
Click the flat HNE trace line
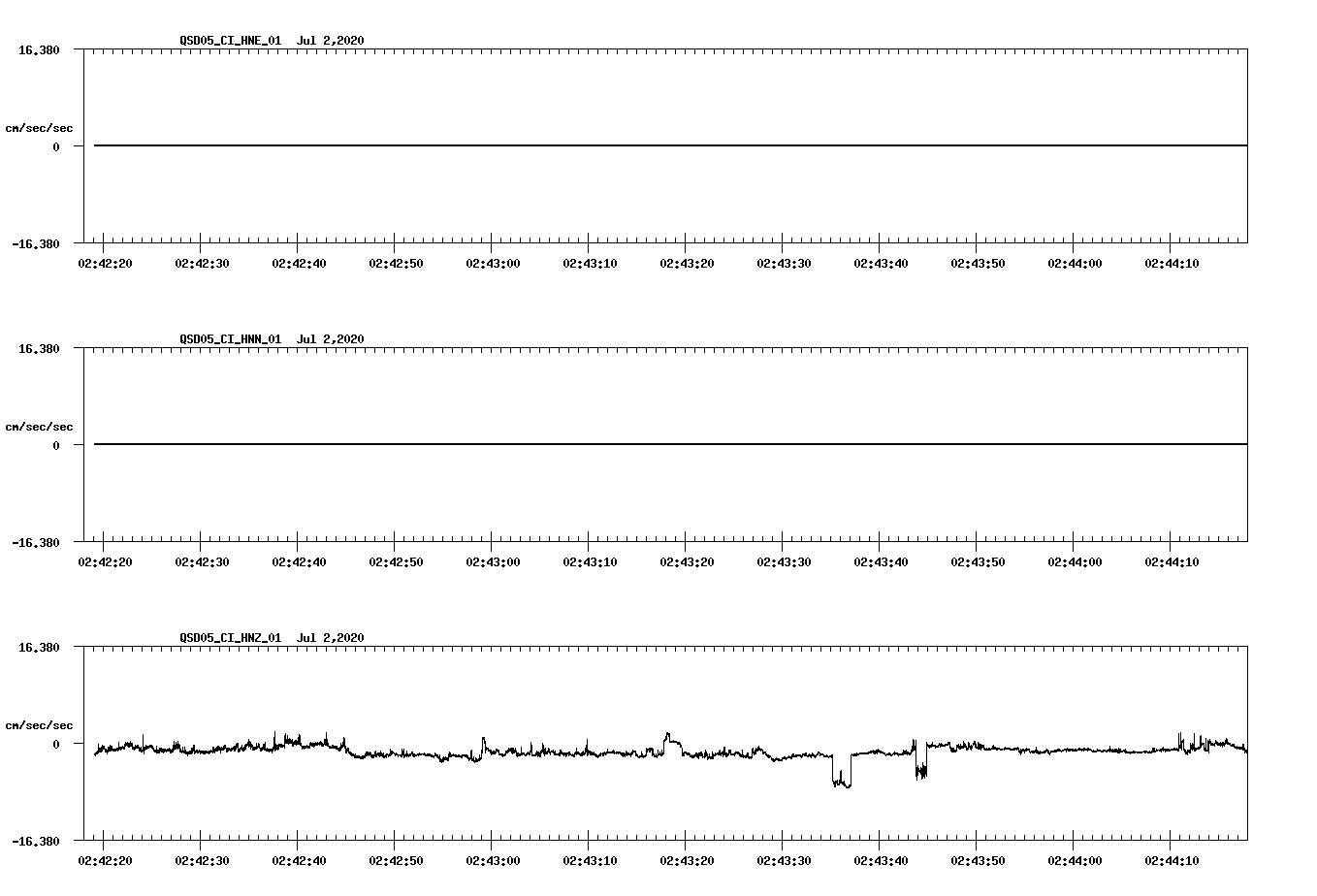pos(671,145)
